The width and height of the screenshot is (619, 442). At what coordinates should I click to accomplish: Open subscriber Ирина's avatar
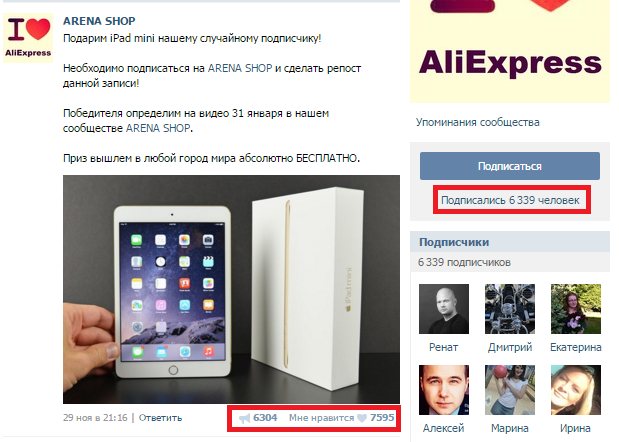click(x=576, y=390)
